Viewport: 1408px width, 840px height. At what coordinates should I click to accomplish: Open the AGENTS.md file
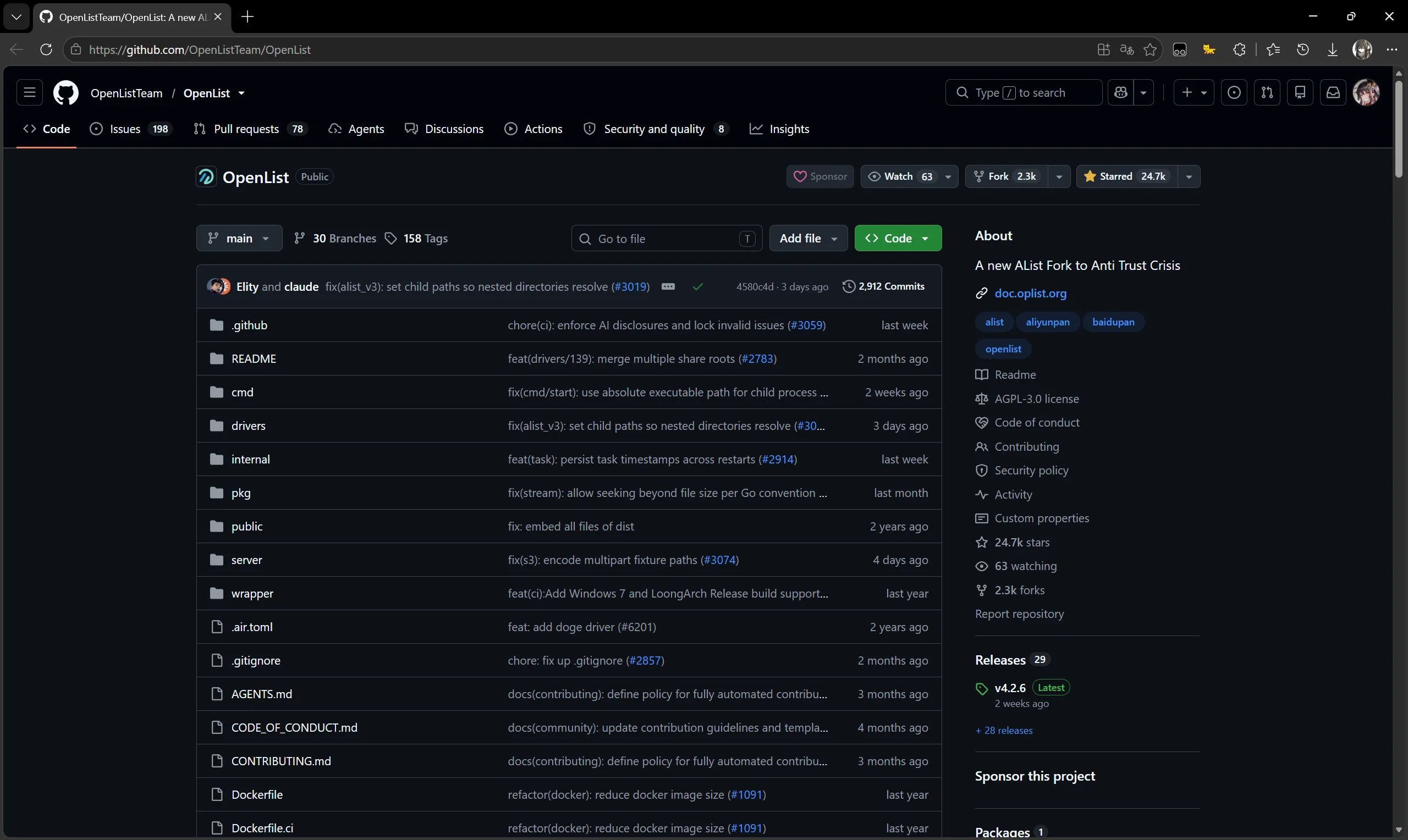(262, 694)
